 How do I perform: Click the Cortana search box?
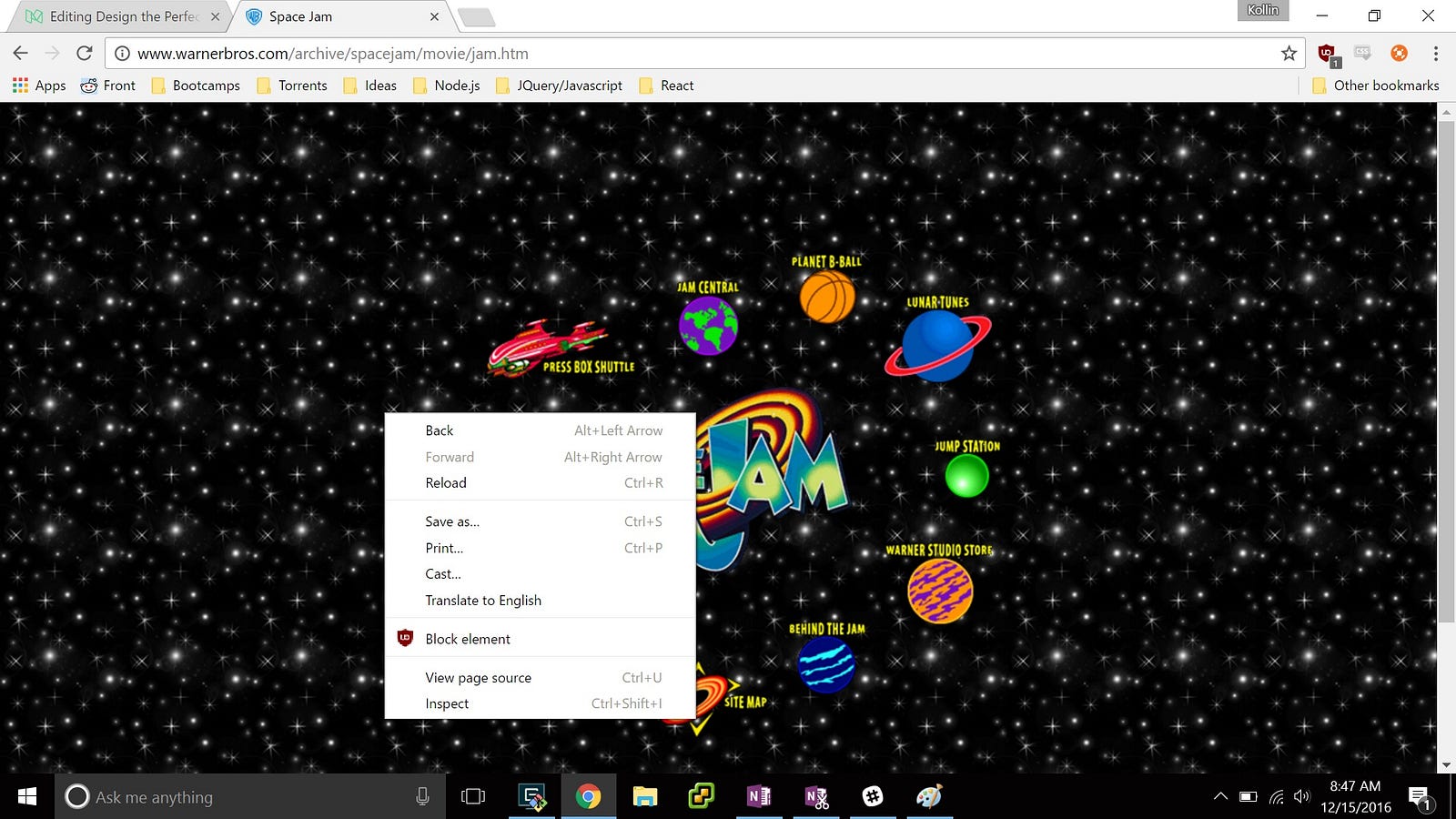(x=250, y=797)
